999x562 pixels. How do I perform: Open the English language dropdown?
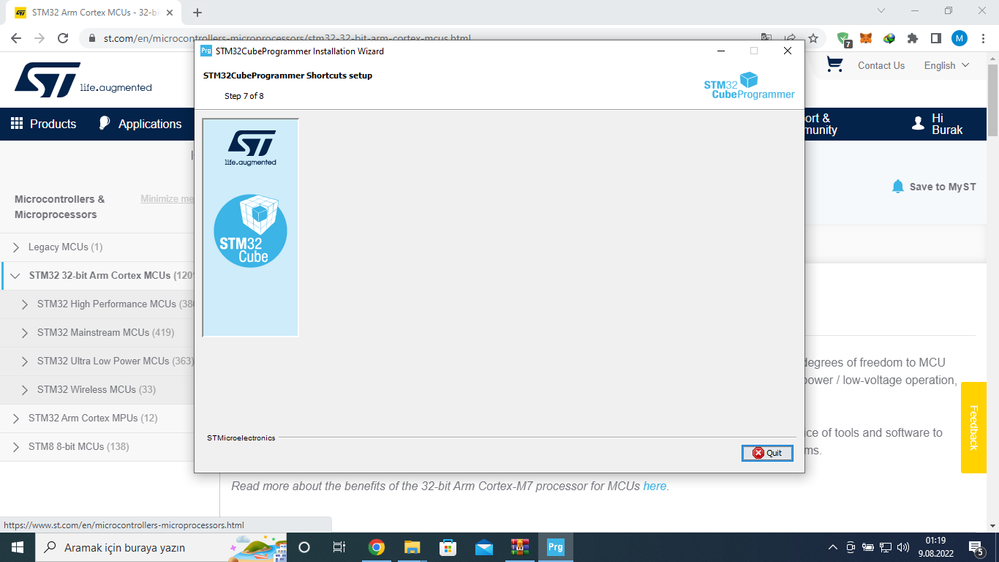pos(946,66)
